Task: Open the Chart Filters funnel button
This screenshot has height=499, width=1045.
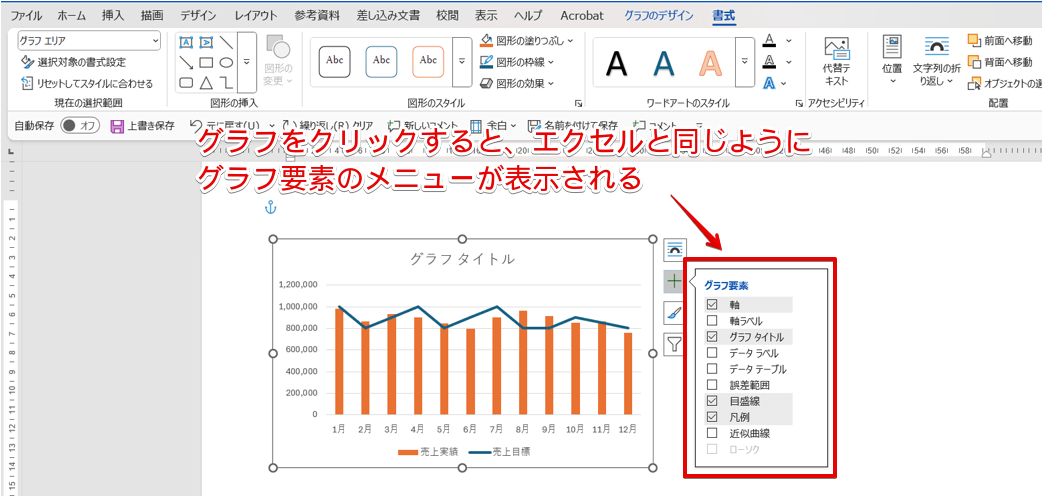Action: (674, 345)
